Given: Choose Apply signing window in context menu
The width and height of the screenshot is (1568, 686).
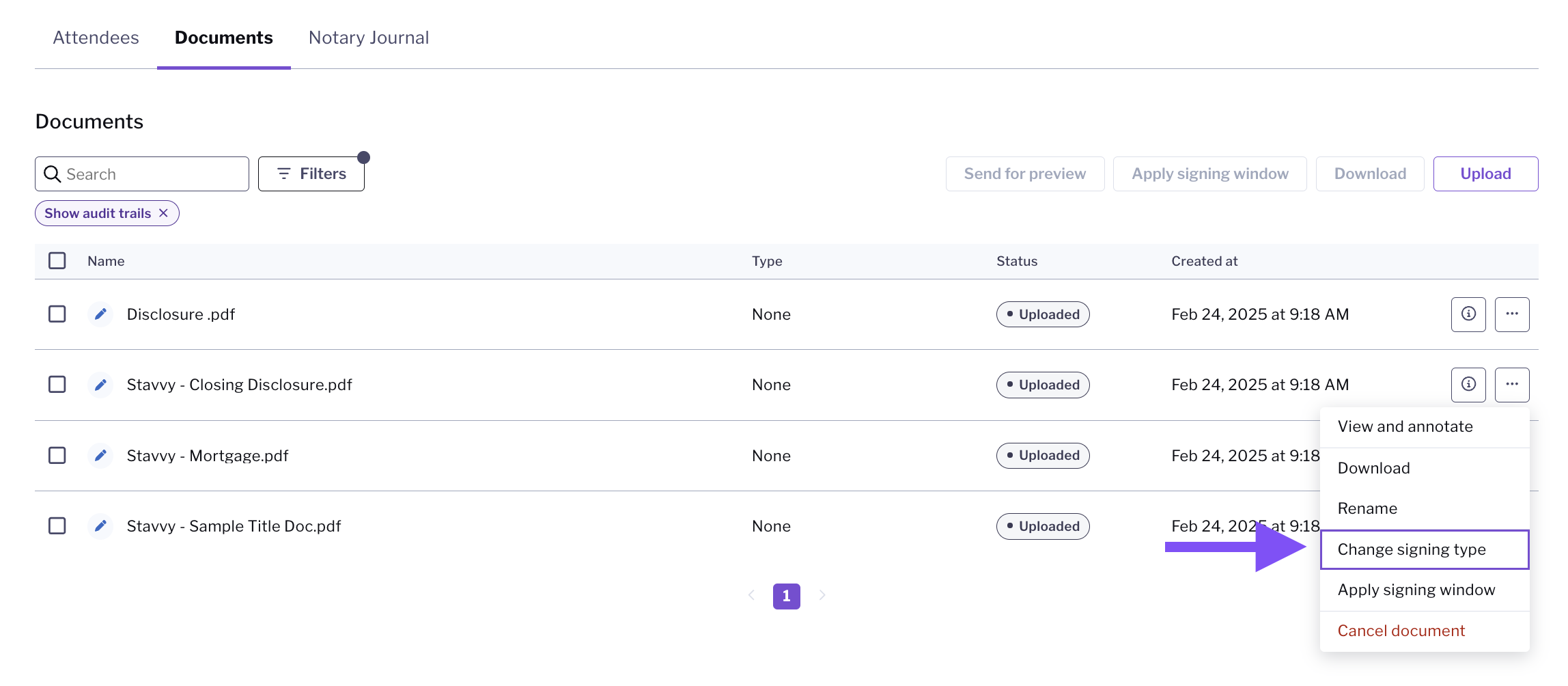Looking at the screenshot, I should [1425, 590].
